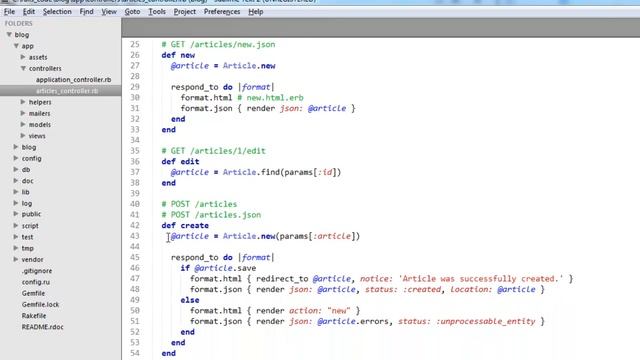The image size is (640, 360).
Task: Collapse the top-level blog folder arrow
Action: pos(9,35)
